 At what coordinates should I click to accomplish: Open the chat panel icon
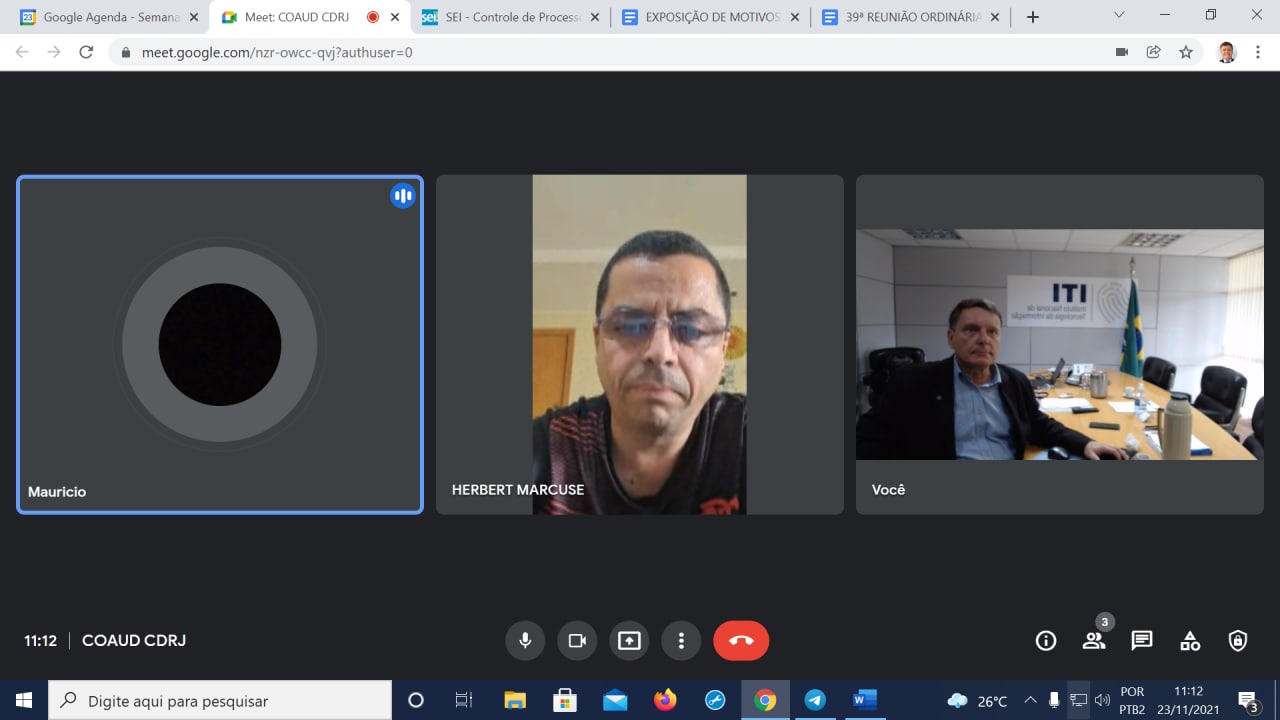1142,641
